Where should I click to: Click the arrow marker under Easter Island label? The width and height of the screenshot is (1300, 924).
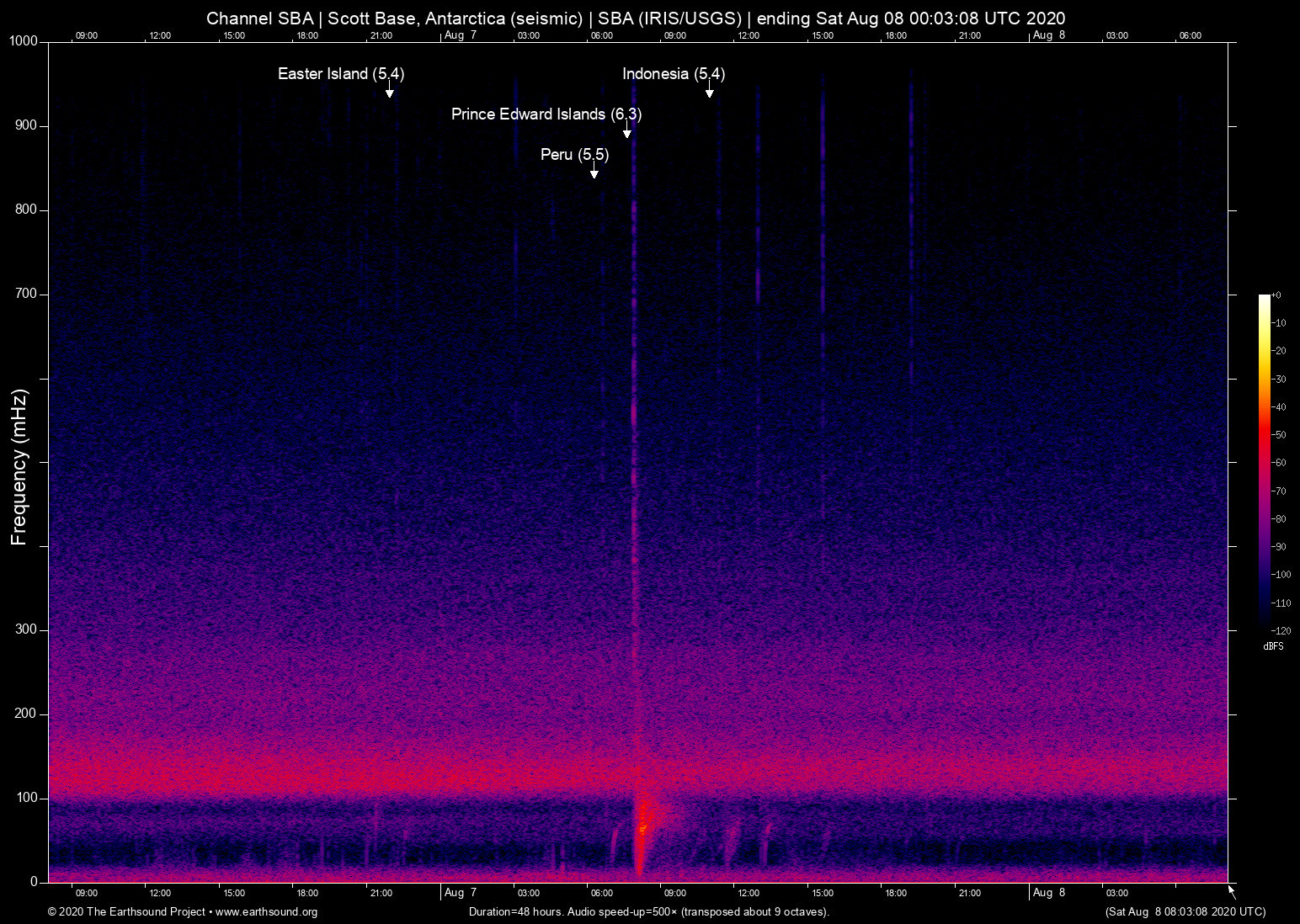389,91
